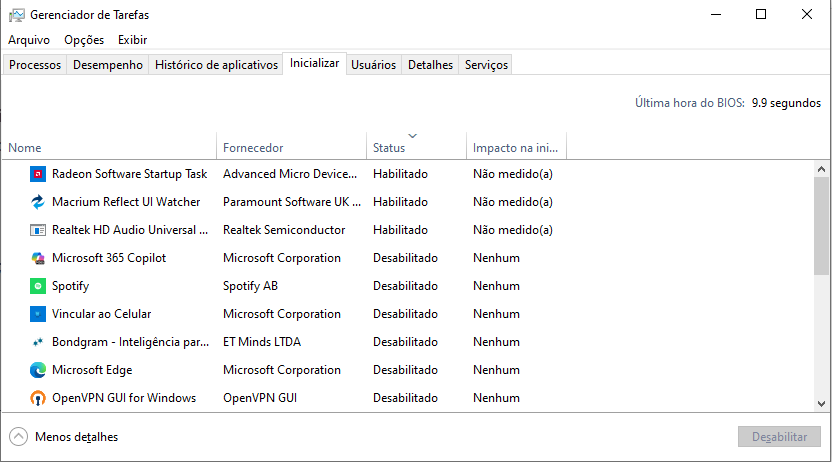Click the Última hora do BIOS label

[690, 103]
